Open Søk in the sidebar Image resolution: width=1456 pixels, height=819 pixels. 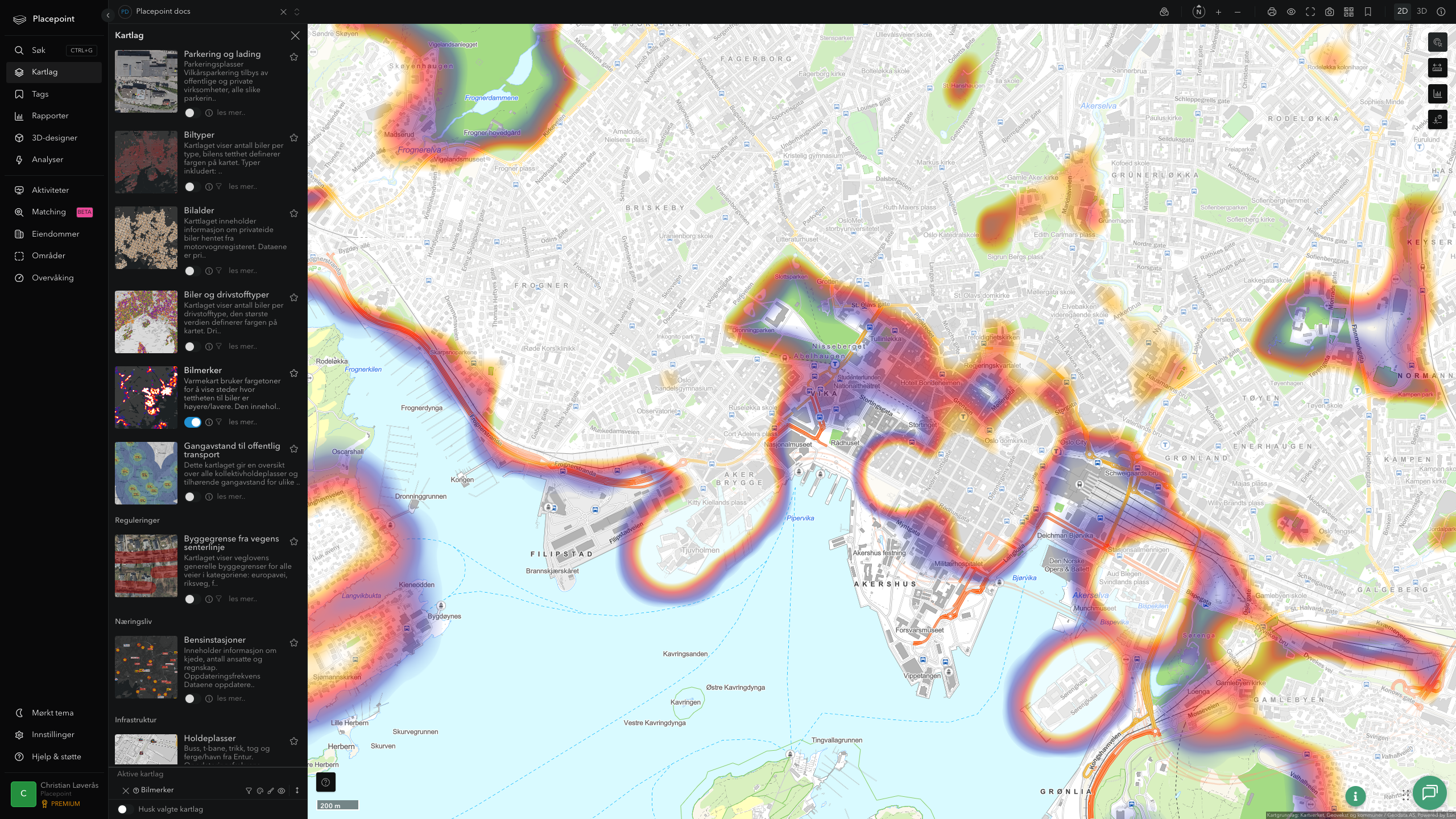[54, 50]
